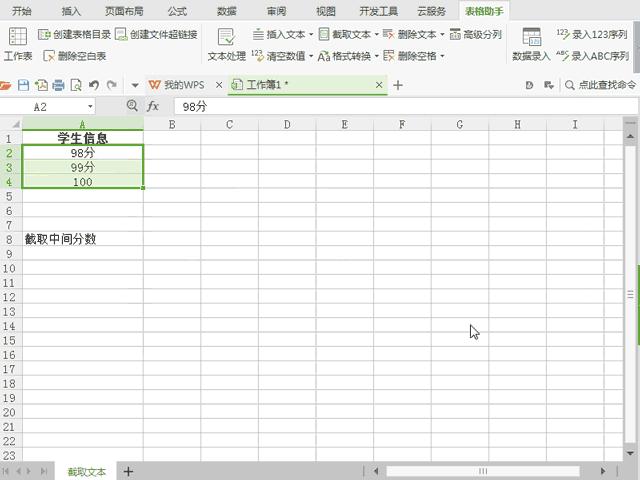Go to the last sheet using navigation arrow
The width and height of the screenshot is (640, 480).
coord(44,471)
